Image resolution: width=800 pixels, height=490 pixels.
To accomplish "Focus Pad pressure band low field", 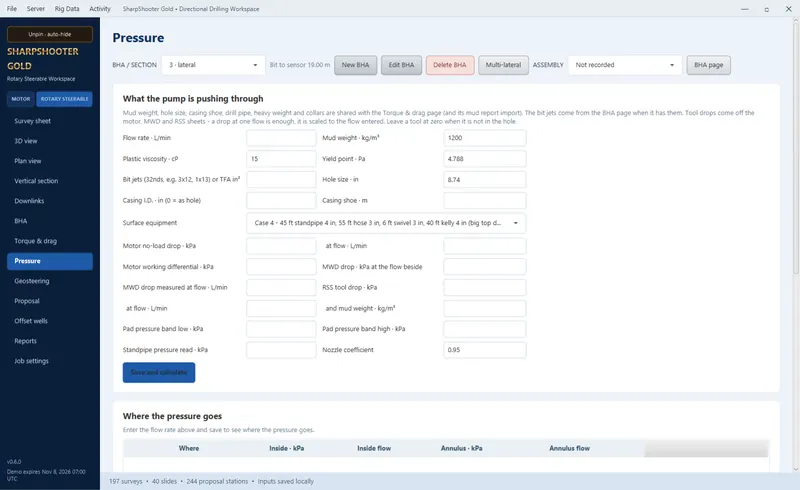I will 281,329.
